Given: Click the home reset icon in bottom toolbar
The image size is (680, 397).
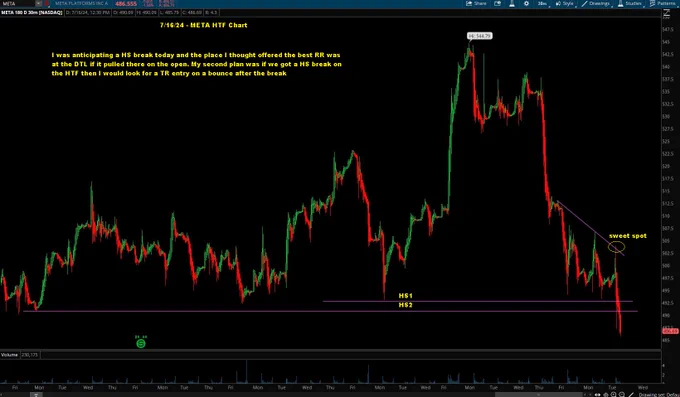Looking at the screenshot, I should pos(606,394).
